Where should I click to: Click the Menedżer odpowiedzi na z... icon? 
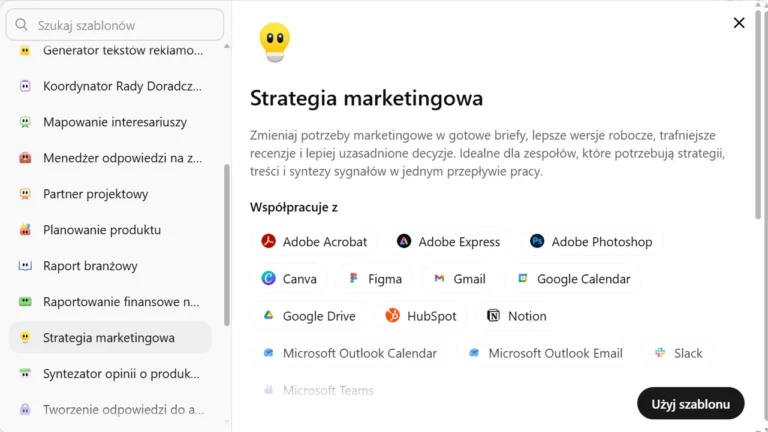coord(25,158)
